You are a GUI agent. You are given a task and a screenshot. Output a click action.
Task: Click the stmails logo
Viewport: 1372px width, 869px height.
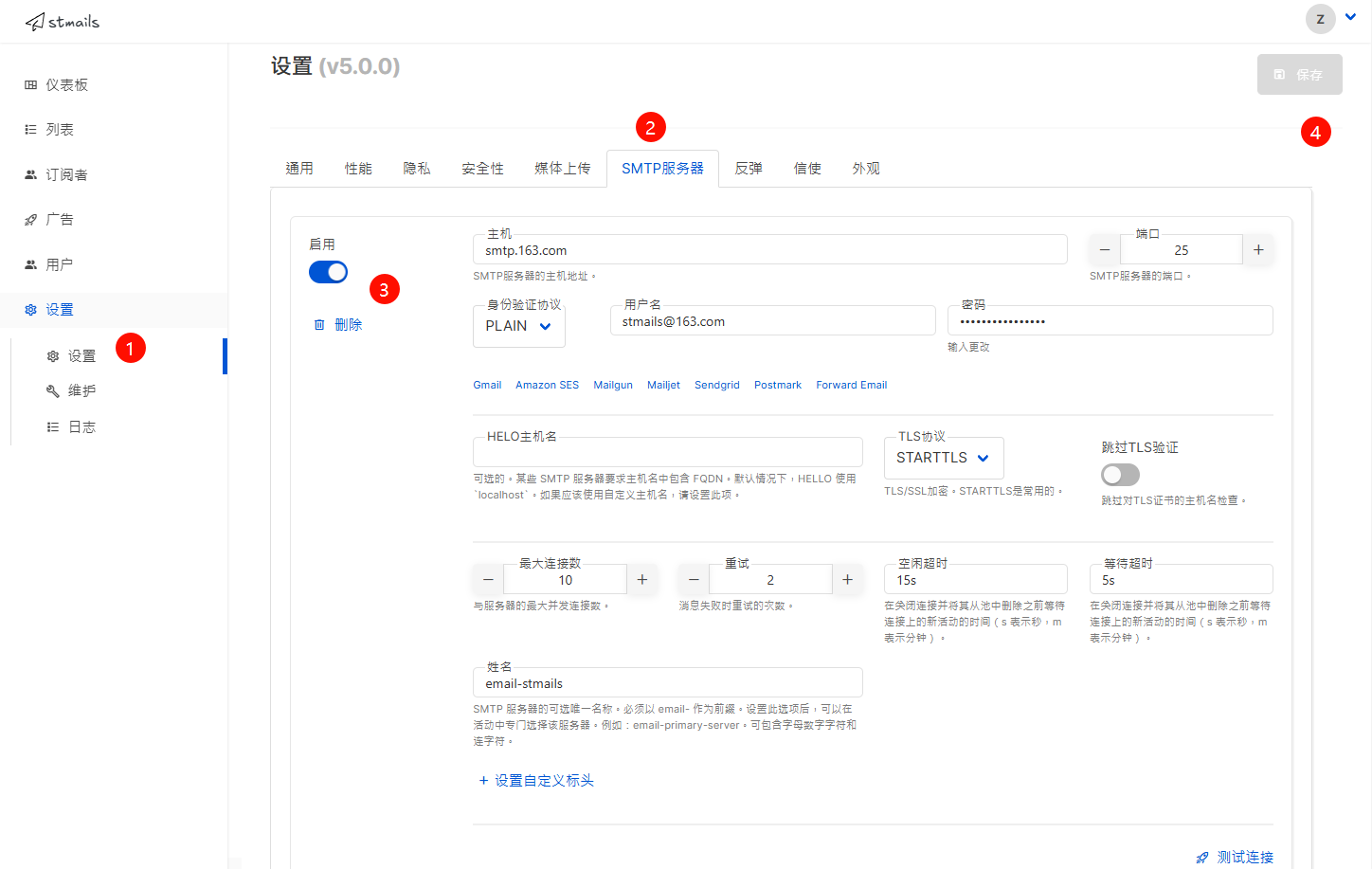point(61,20)
